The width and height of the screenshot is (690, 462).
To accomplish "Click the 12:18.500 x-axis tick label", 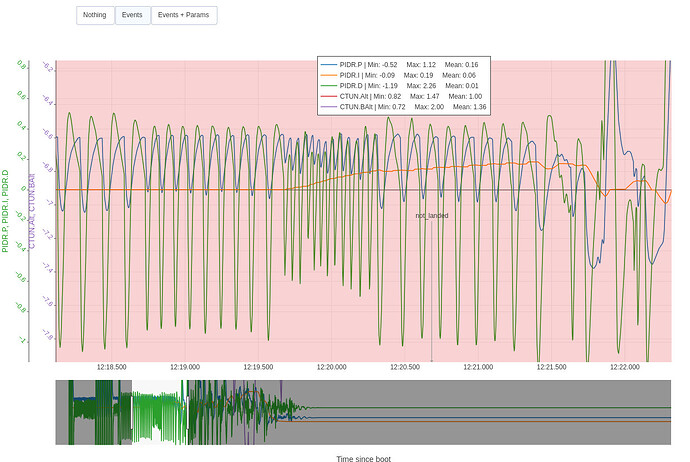I will click(x=112, y=367).
